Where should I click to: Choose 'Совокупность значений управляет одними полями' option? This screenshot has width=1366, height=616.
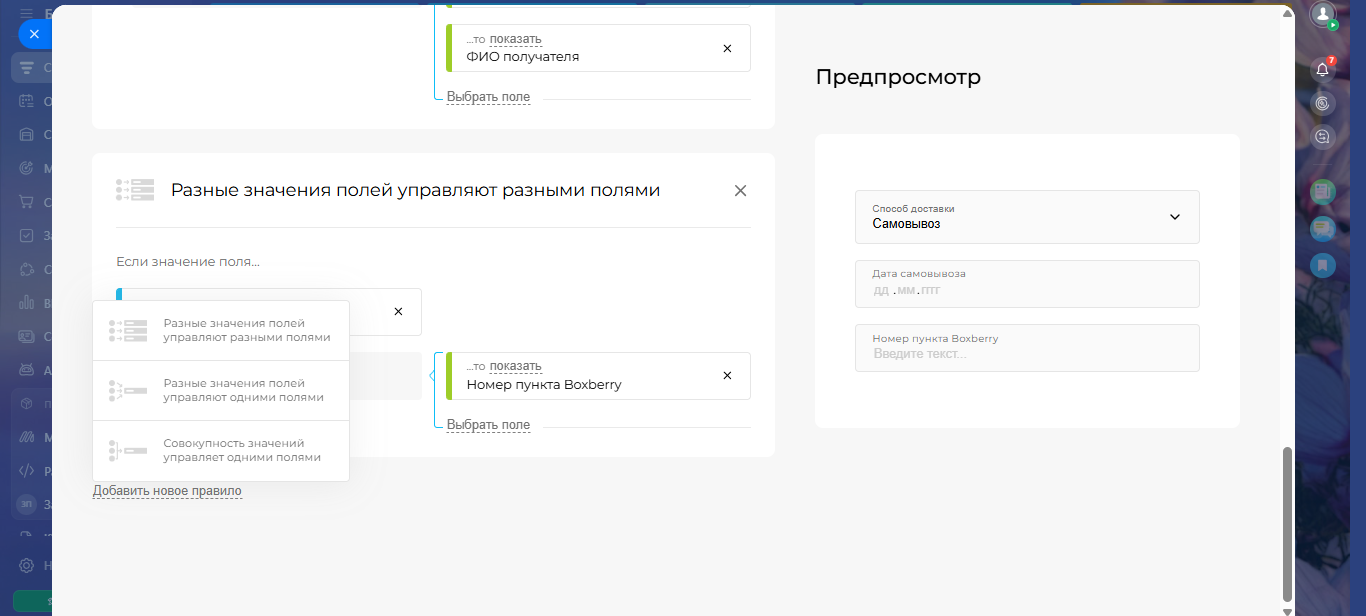pyautogui.click(x=221, y=450)
